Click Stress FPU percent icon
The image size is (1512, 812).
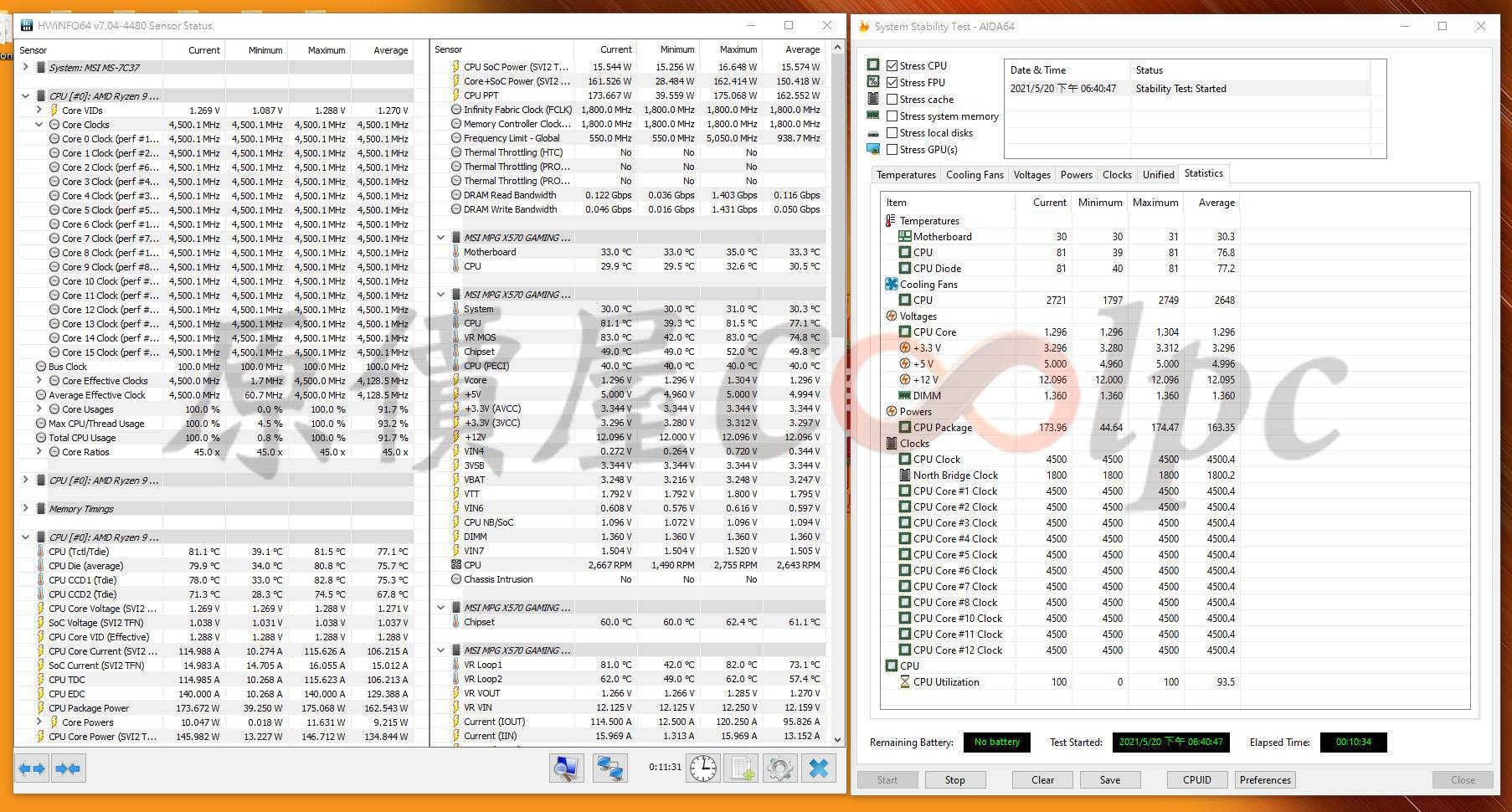pyautogui.click(x=873, y=82)
